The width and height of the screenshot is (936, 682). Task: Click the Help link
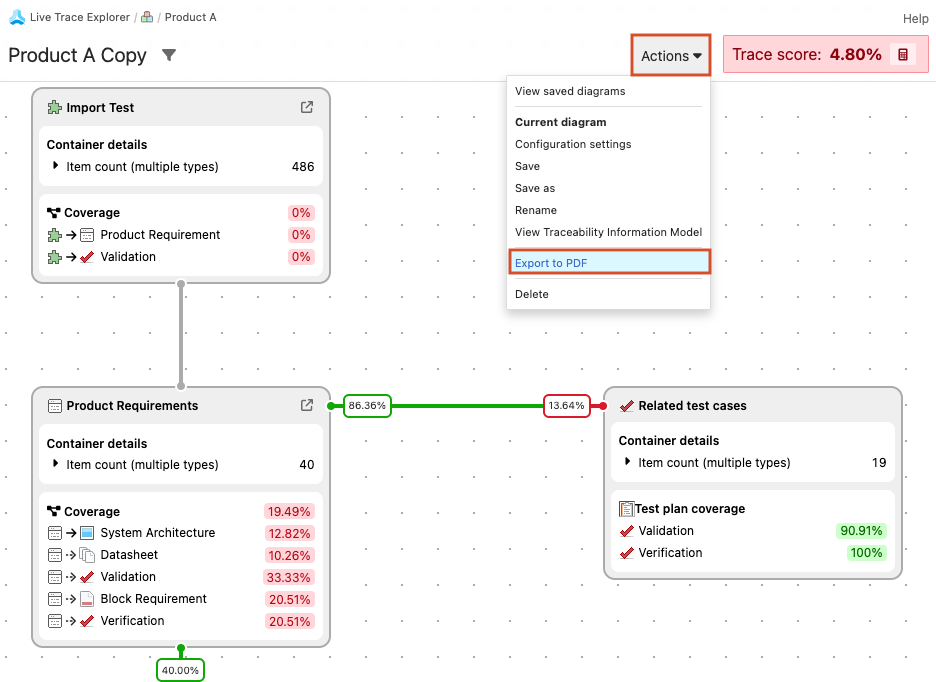pyautogui.click(x=915, y=18)
